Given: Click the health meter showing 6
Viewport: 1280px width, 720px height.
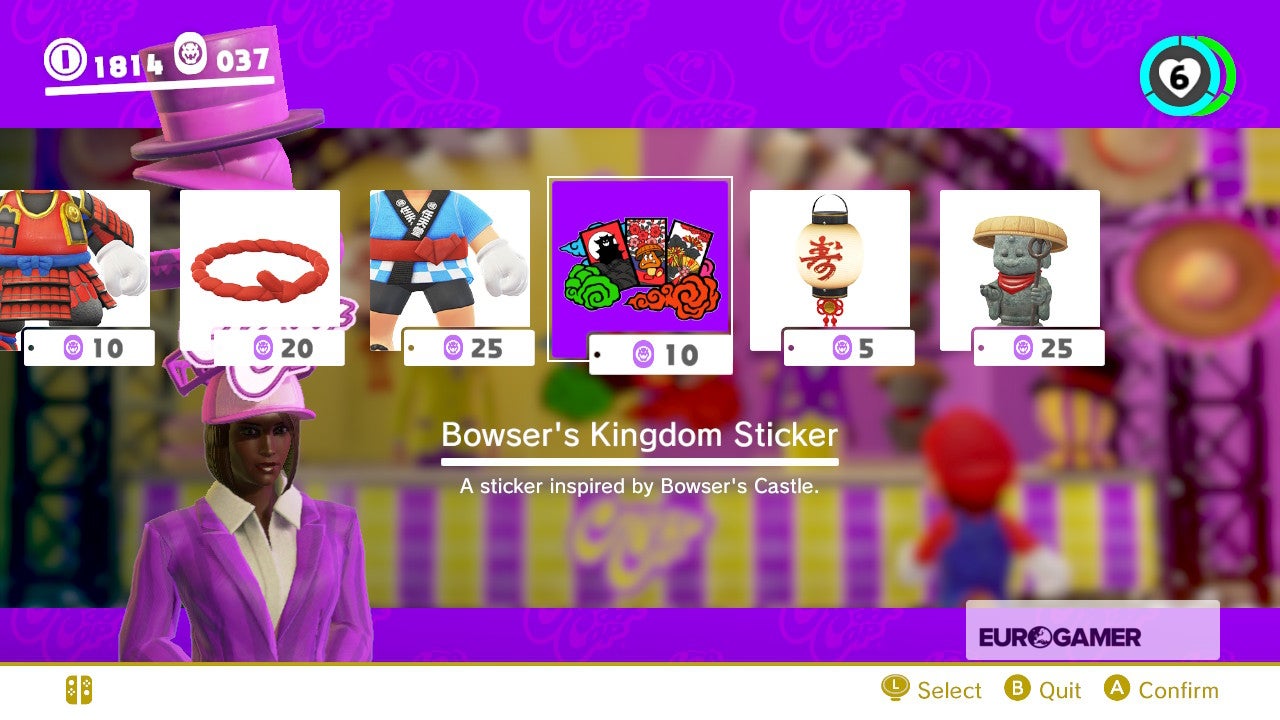Looking at the screenshot, I should coord(1187,76).
